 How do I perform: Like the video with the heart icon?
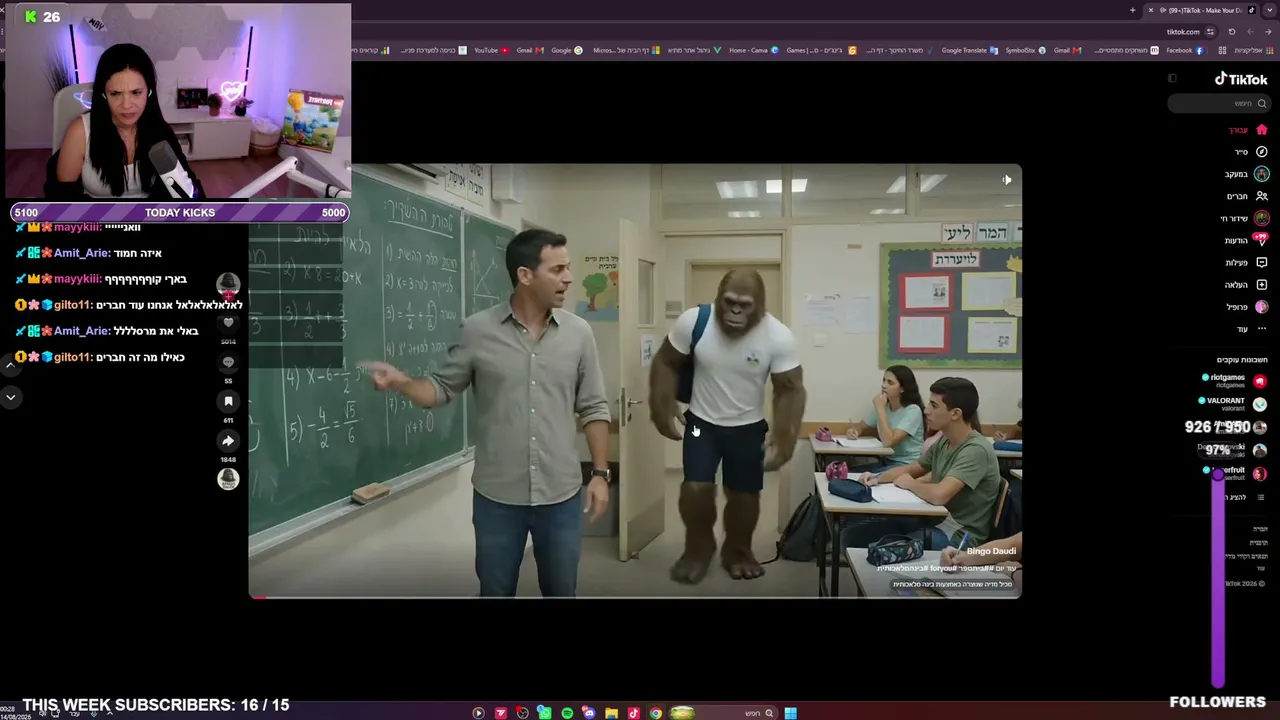click(x=228, y=323)
